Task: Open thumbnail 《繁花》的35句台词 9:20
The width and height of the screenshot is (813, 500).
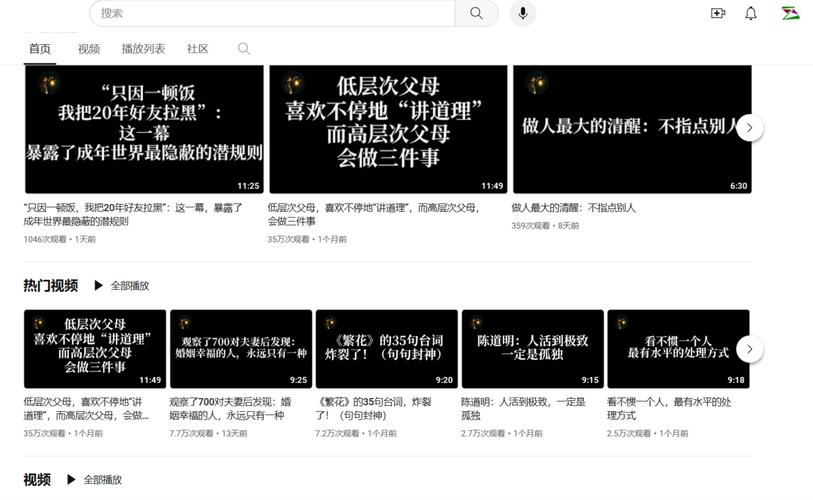Action: [387, 349]
